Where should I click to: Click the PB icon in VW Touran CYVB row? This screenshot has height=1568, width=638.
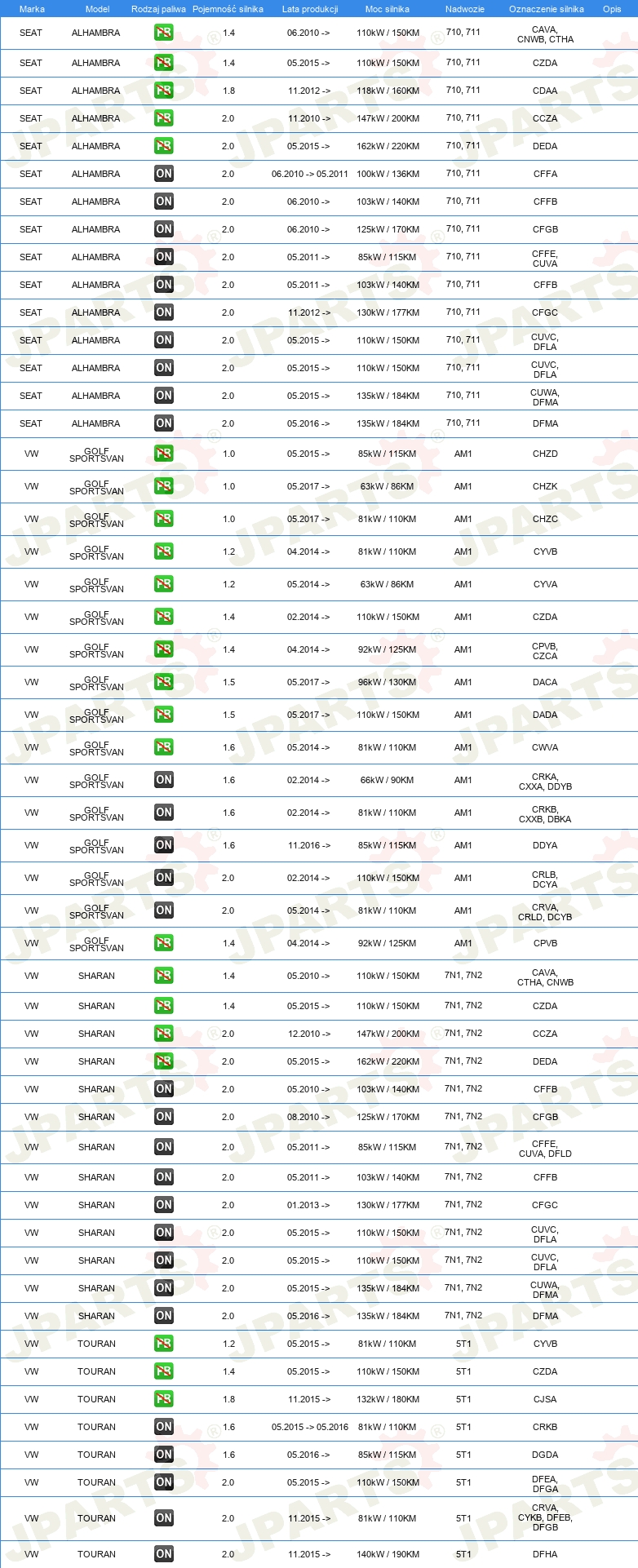pos(164,1344)
